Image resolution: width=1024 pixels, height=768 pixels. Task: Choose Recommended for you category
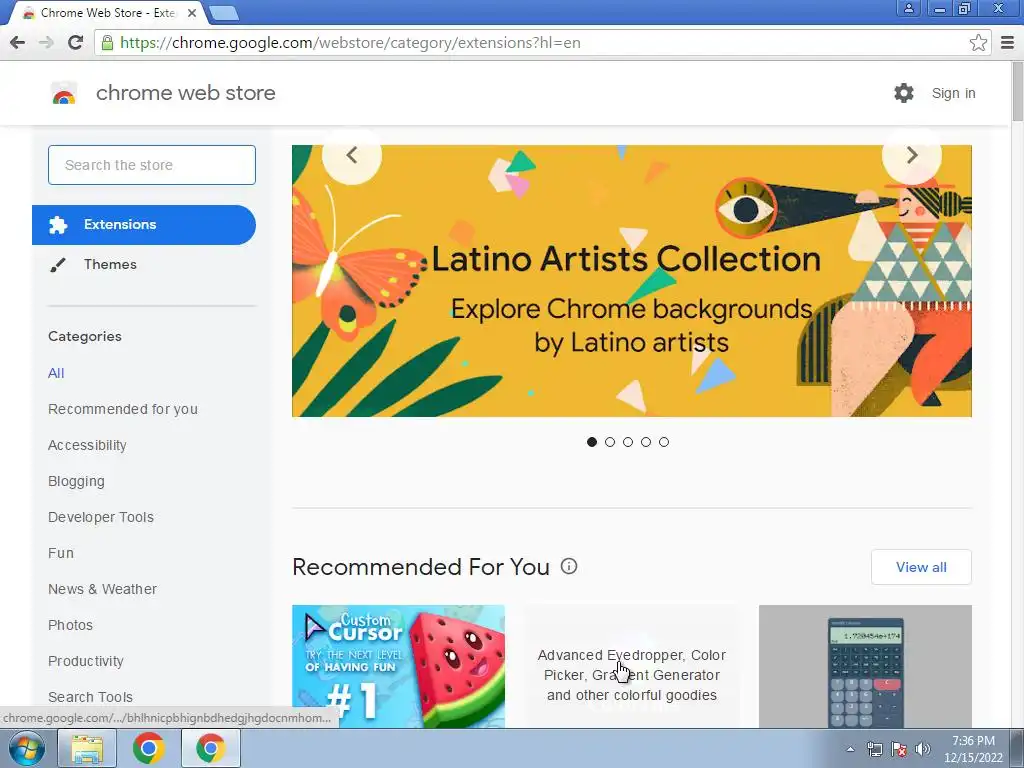click(x=123, y=409)
